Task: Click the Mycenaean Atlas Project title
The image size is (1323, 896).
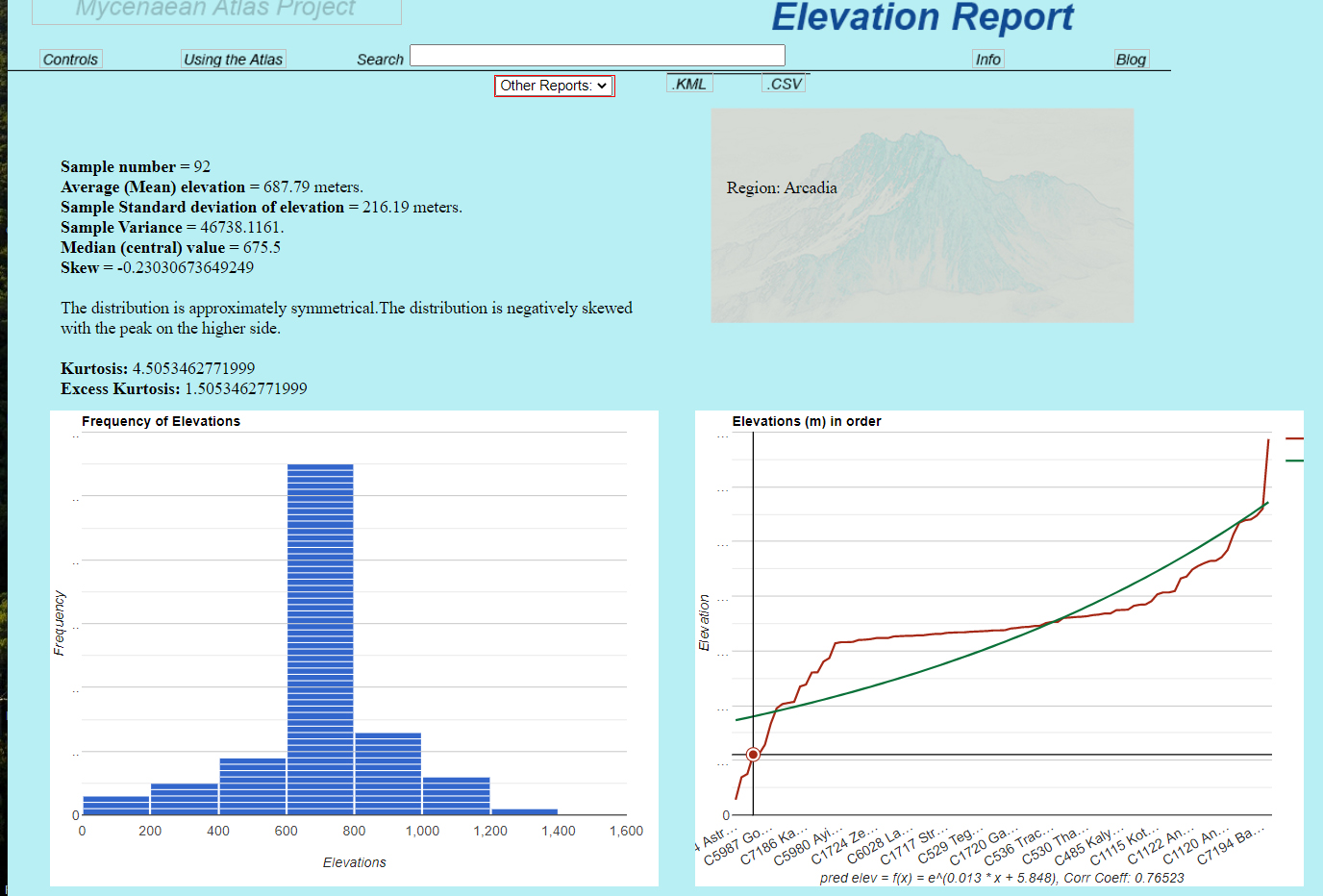Action: pyautogui.click(x=216, y=10)
